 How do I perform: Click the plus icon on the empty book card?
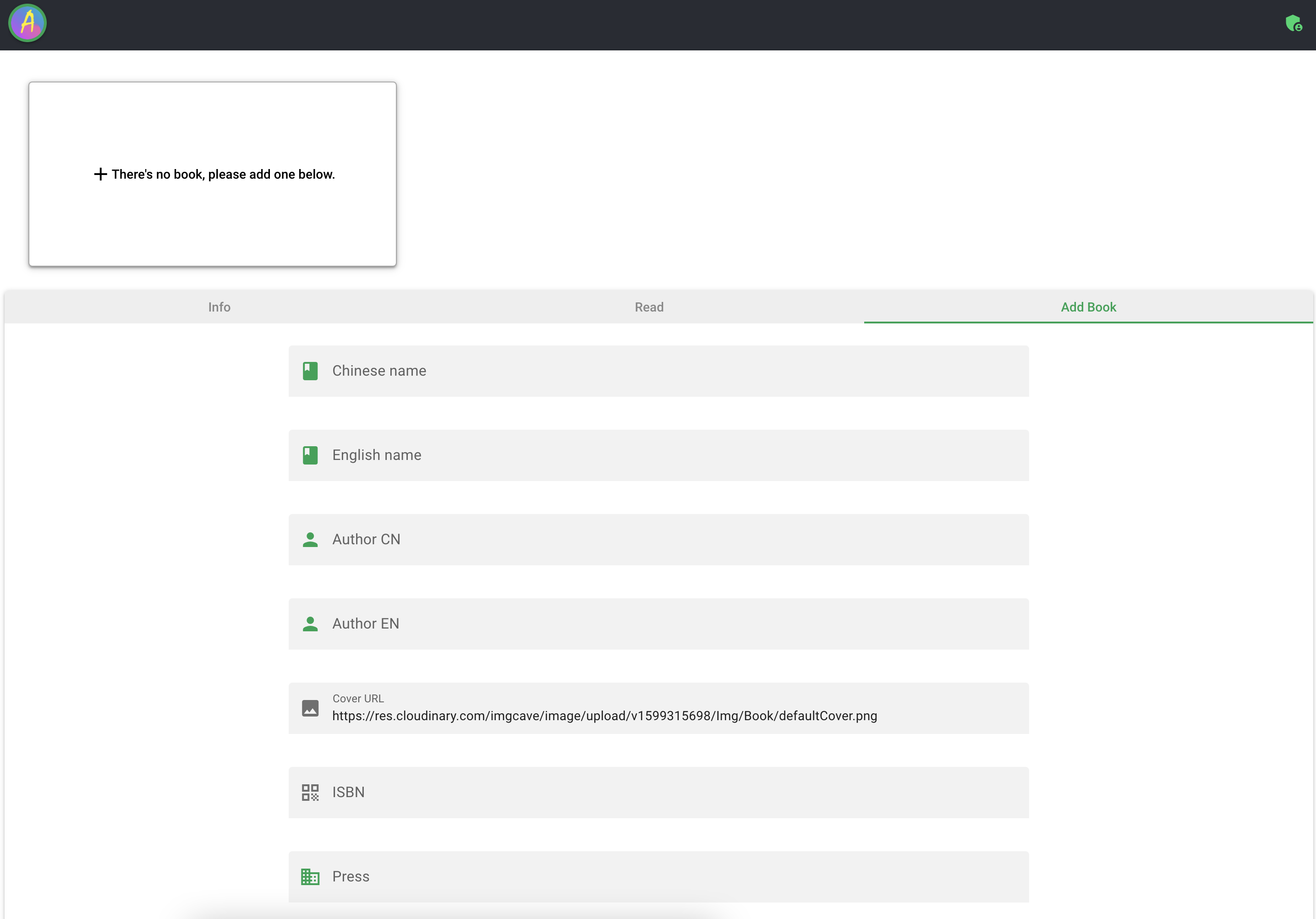[100, 174]
